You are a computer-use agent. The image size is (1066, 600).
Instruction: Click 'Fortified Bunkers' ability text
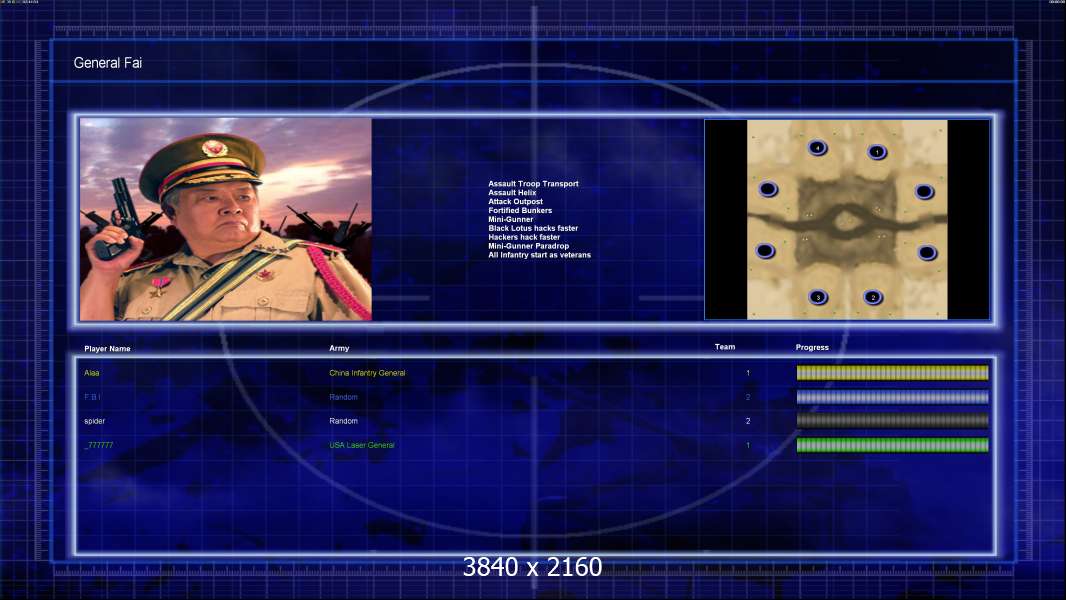click(x=520, y=211)
